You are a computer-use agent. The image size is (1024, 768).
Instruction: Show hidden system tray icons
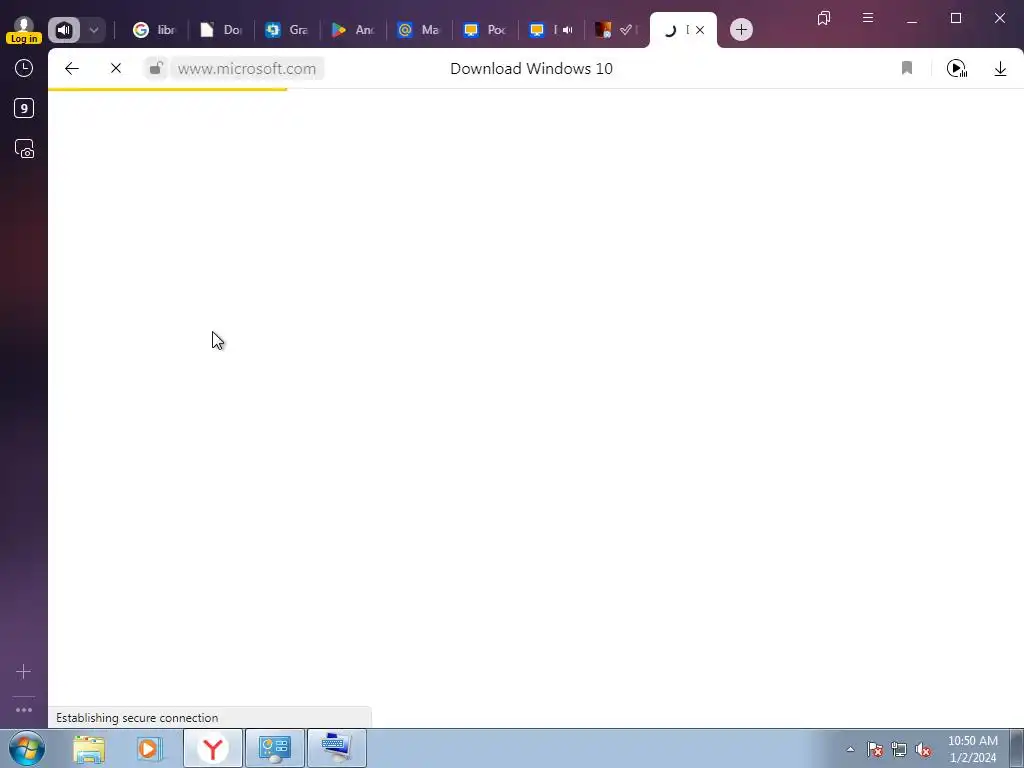click(x=850, y=749)
